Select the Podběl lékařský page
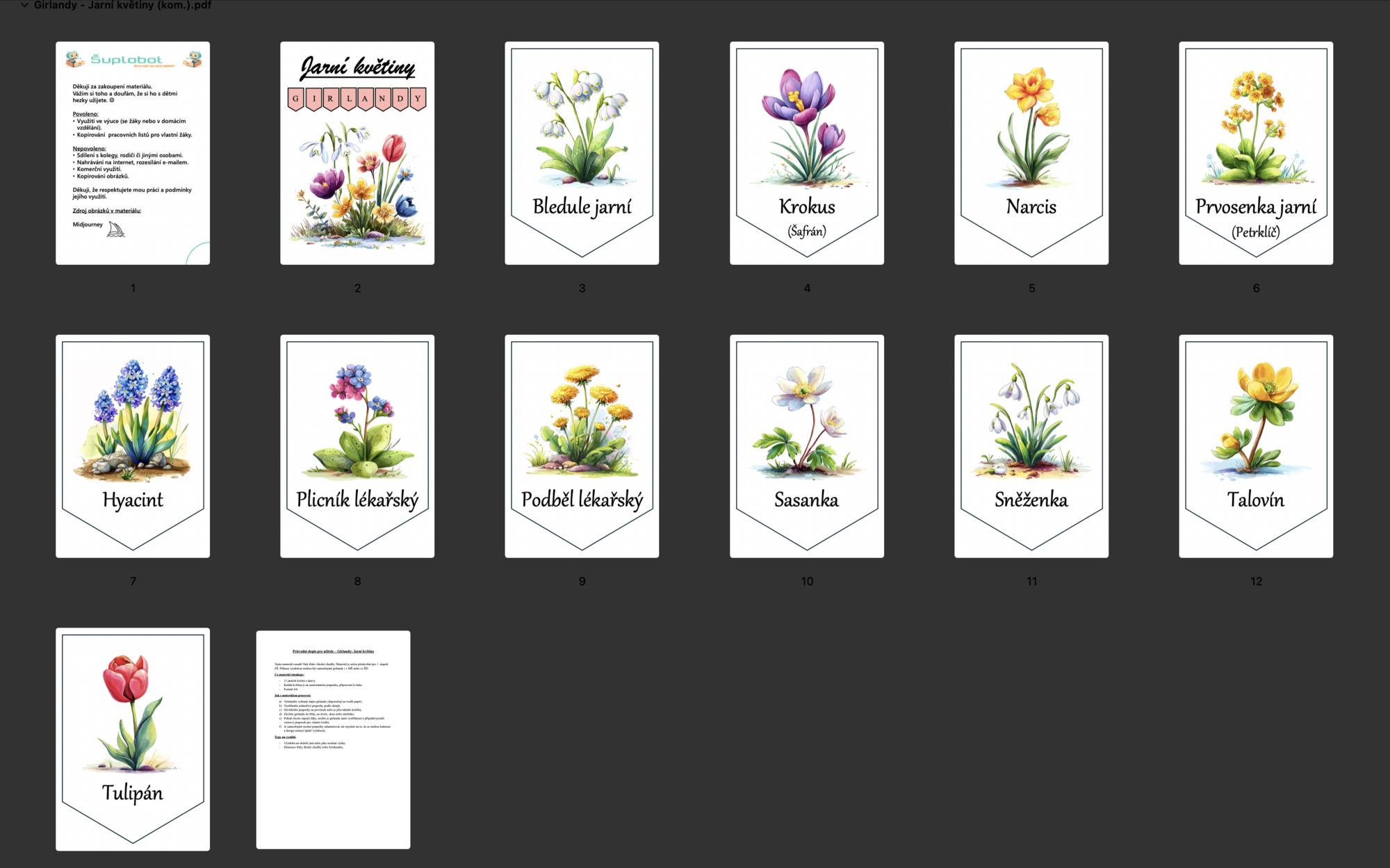Image resolution: width=1390 pixels, height=868 pixels. point(582,446)
